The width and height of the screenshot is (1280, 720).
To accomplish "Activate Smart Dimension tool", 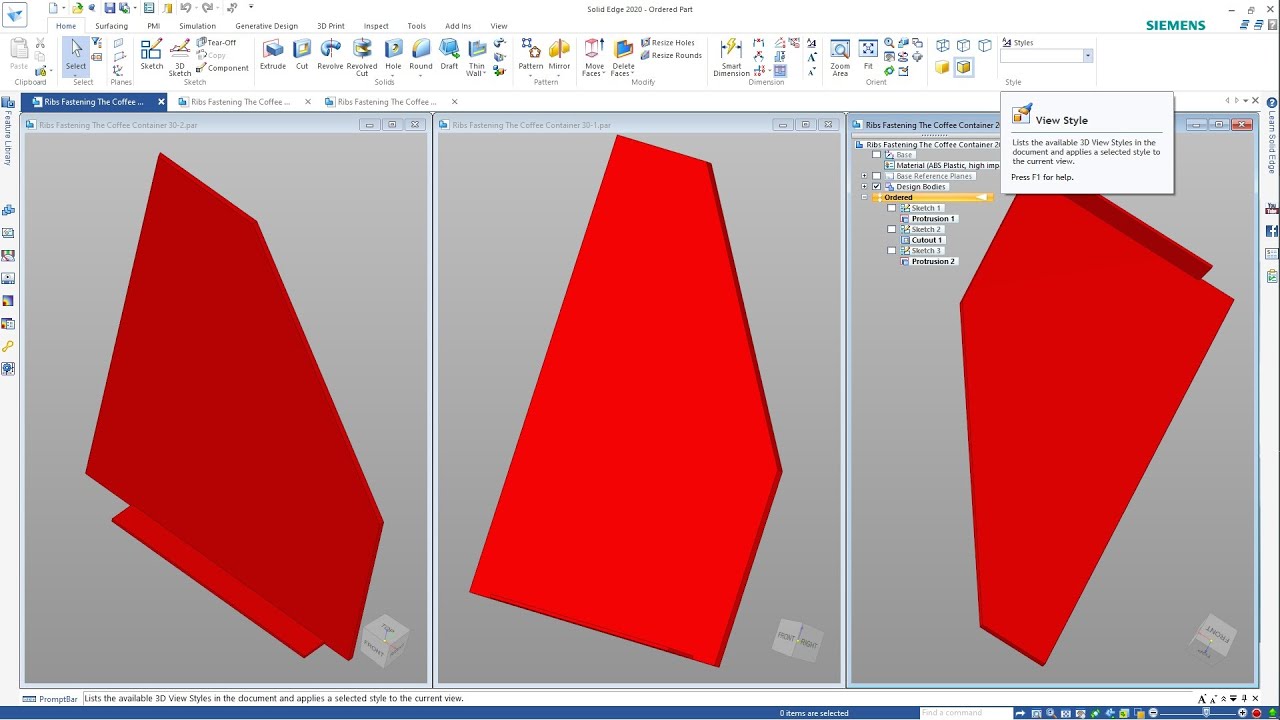I will [732, 57].
